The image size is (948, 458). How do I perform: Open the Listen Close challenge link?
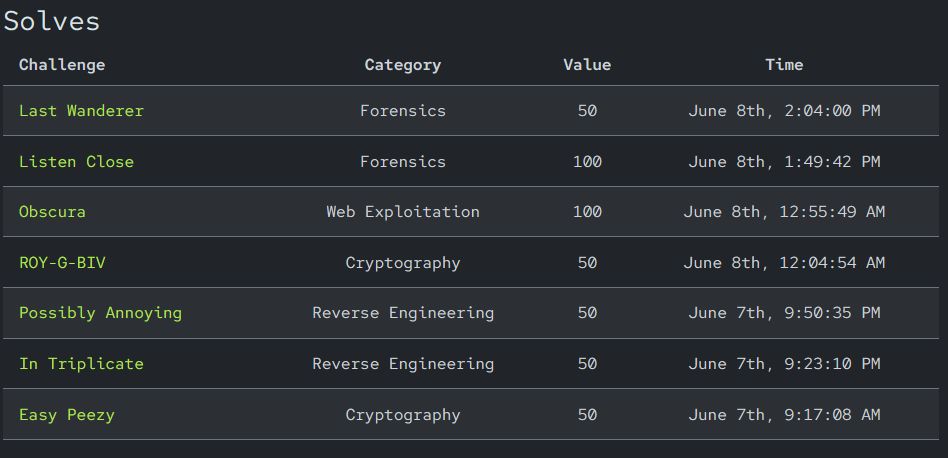(76, 162)
